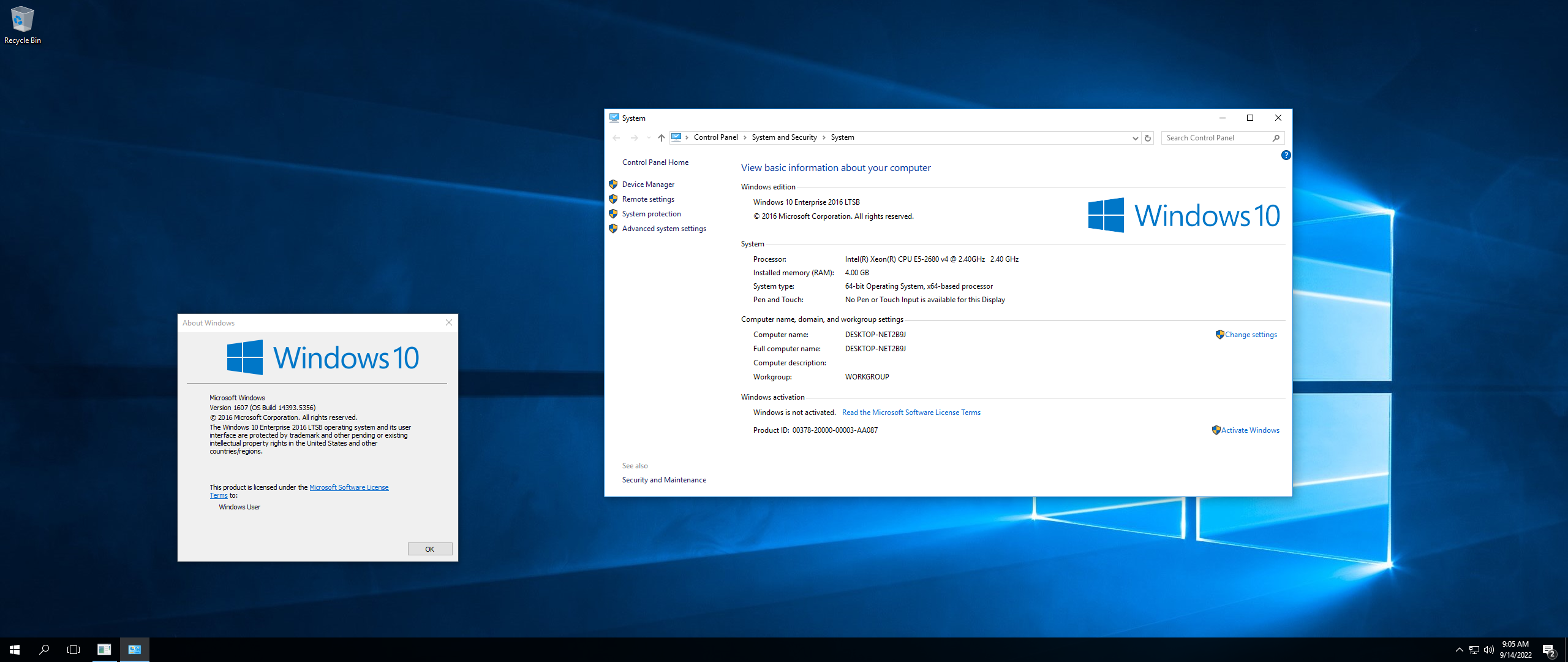This screenshot has width=1568, height=662.
Task: Expand chevron before Control Panel breadcrumb
Action: 687,137
